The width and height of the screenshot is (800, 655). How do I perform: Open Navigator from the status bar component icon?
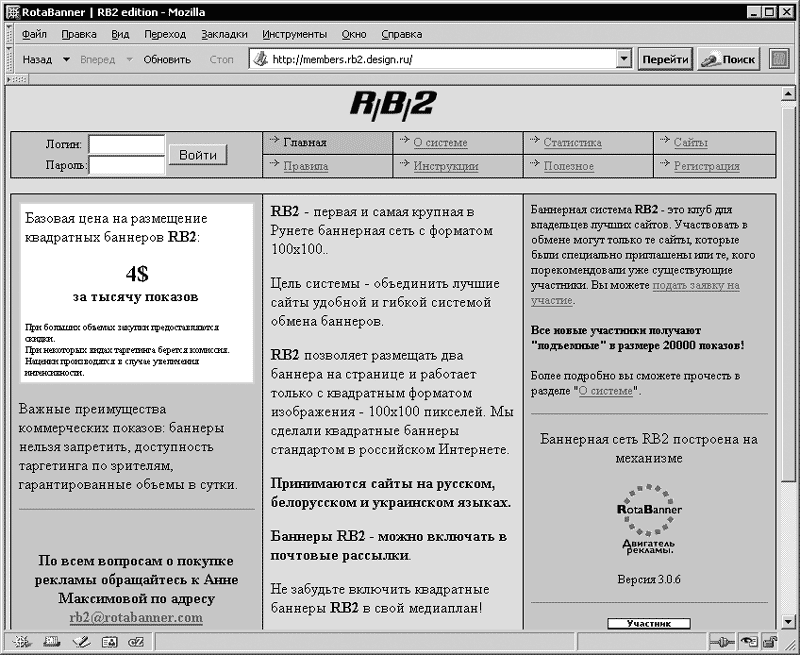click(18, 642)
